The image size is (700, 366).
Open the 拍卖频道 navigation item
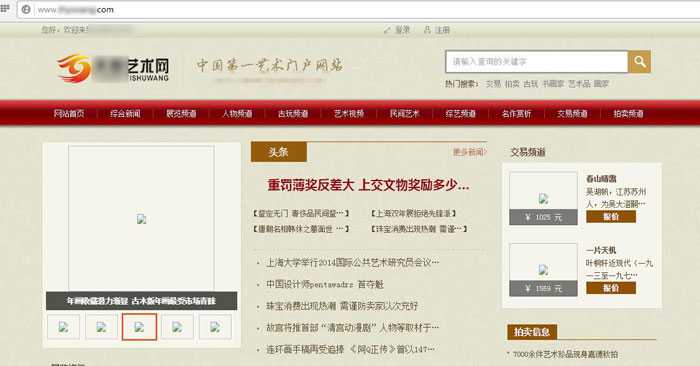[x=628, y=113]
